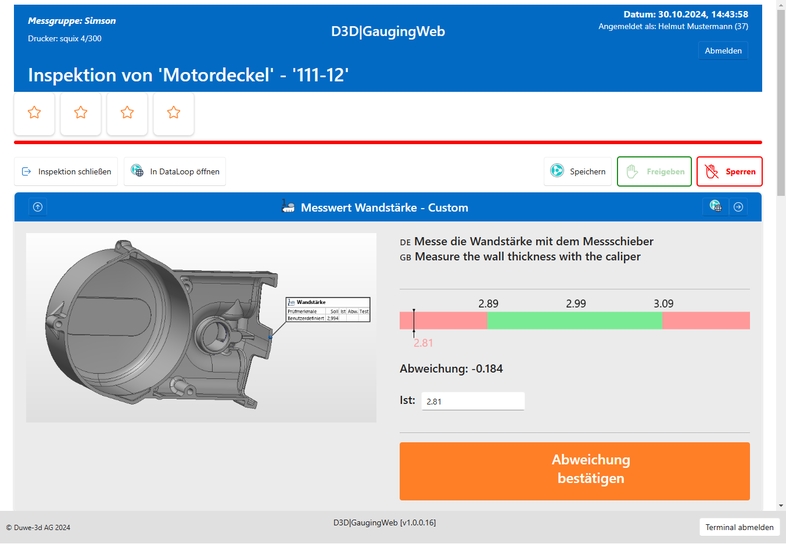Click the first star icon button
786x544 pixels.
(34, 113)
